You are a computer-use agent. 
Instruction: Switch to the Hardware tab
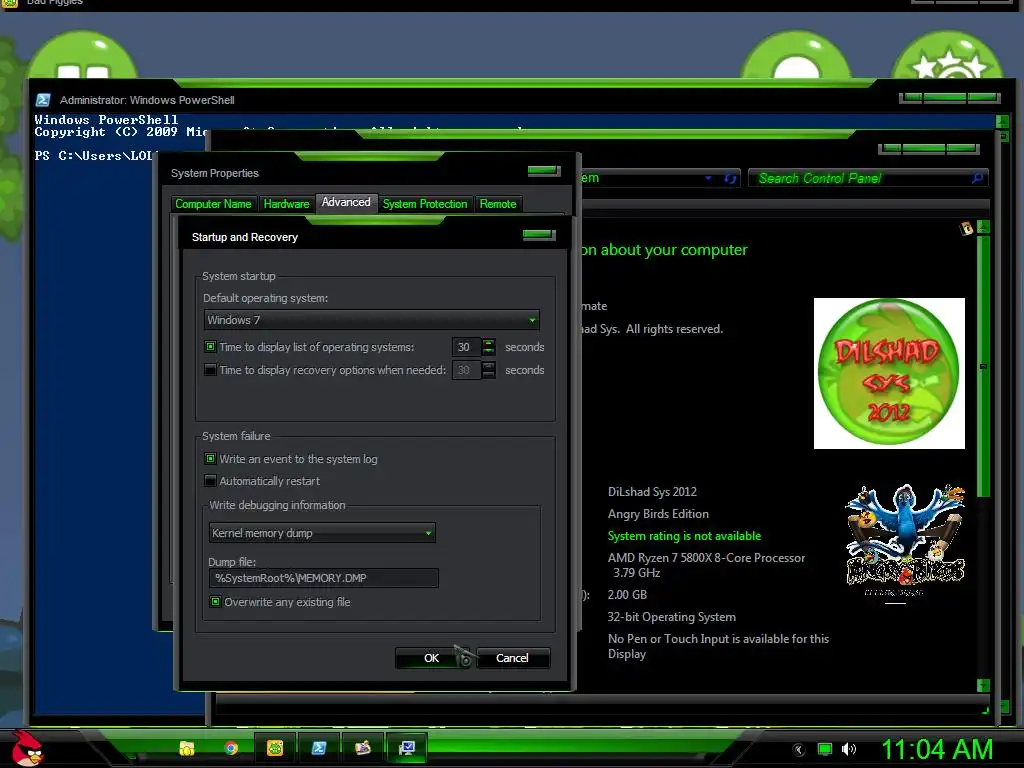tap(286, 204)
